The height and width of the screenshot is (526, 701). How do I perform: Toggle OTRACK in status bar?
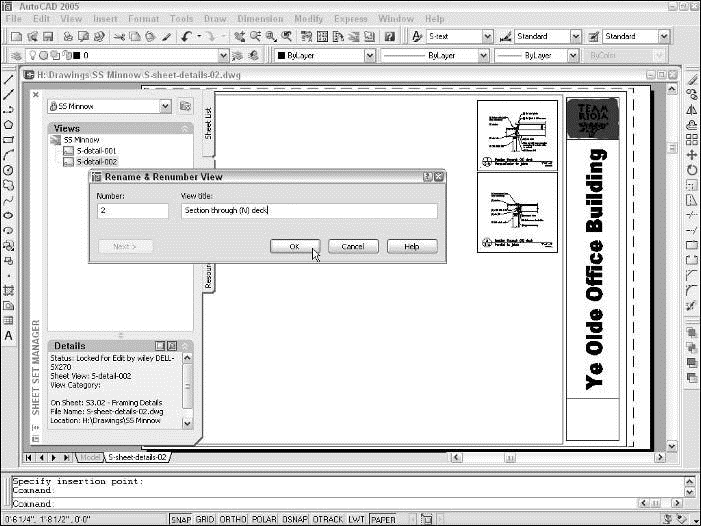(x=328, y=519)
